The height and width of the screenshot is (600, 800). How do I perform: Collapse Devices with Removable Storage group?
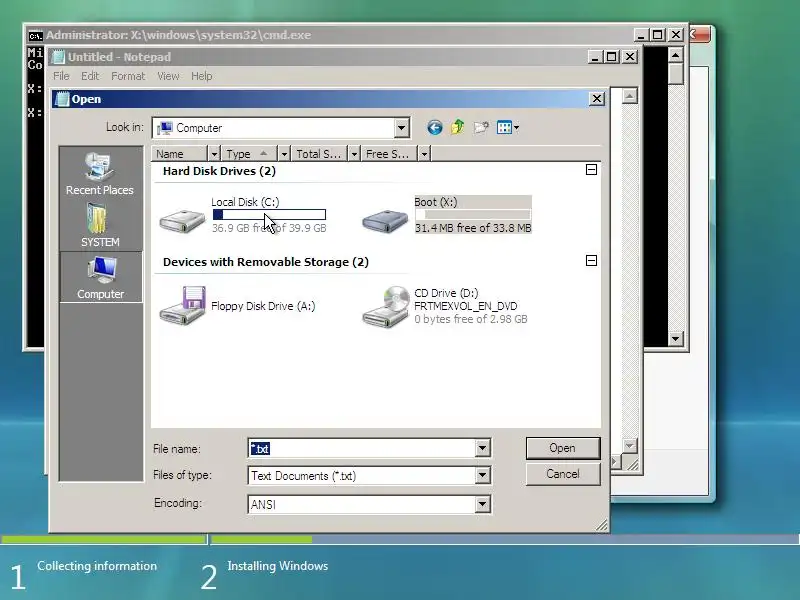(x=591, y=261)
